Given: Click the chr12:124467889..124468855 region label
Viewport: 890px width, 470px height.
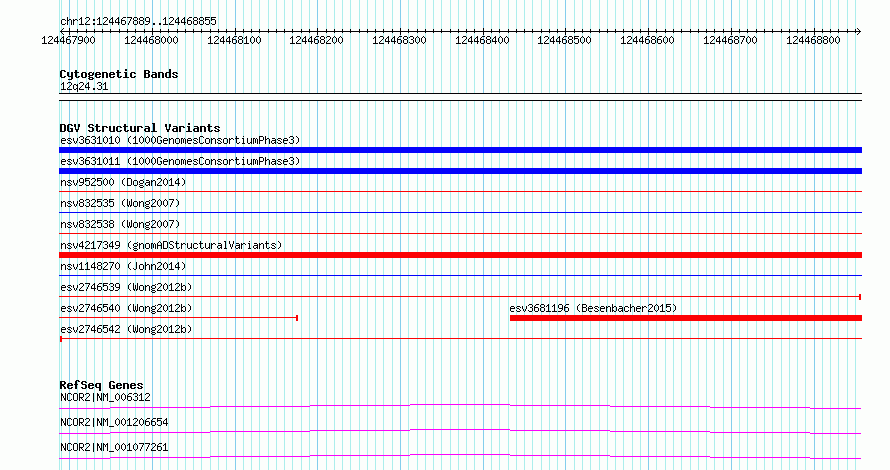Looking at the screenshot, I should 138,22.
